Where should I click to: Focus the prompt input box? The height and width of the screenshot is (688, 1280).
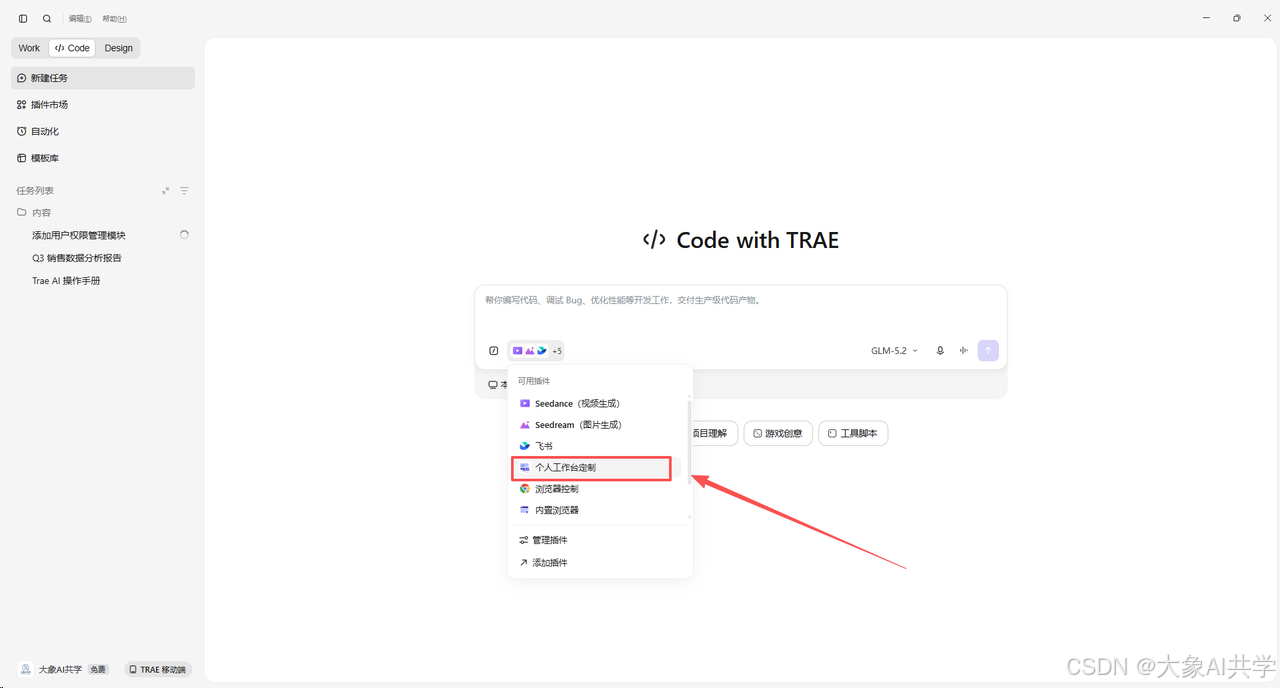(740, 312)
